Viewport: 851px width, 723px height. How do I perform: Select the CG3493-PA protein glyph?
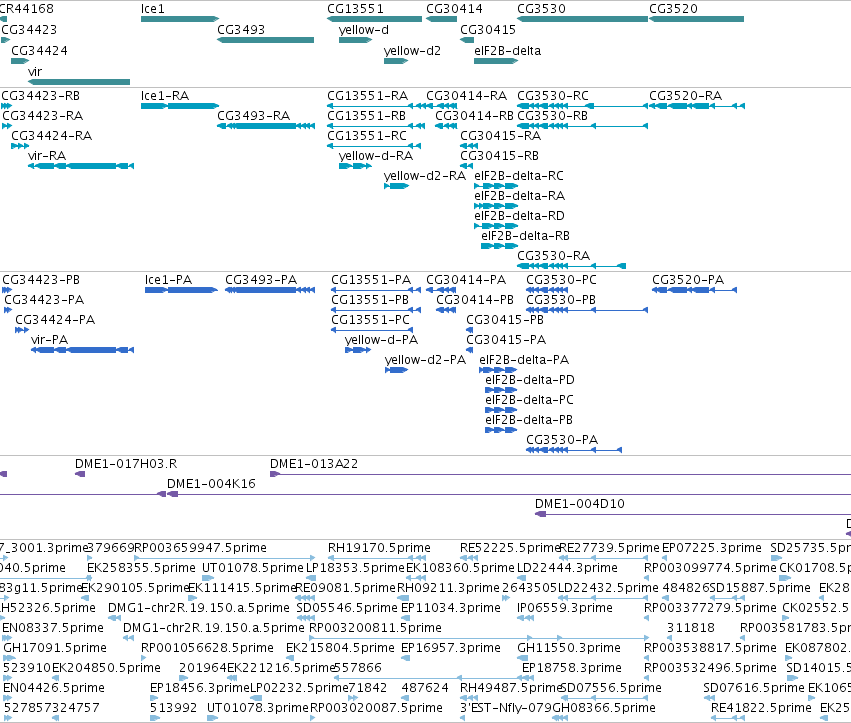[270, 290]
